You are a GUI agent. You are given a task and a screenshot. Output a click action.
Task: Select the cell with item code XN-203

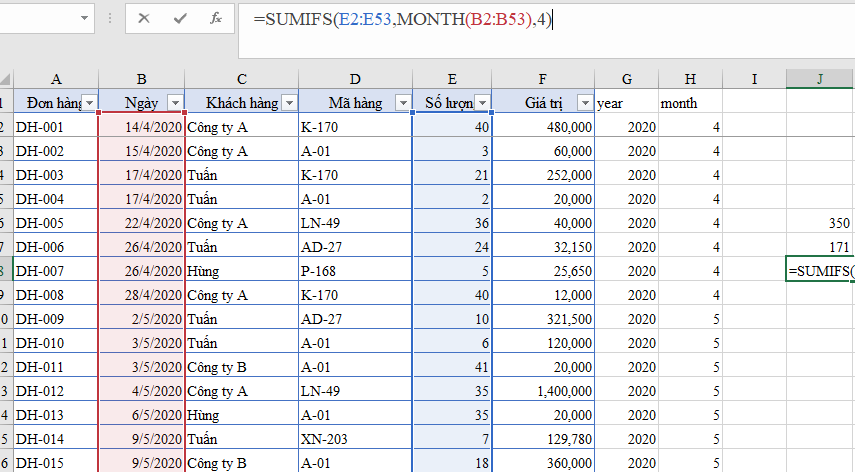pos(355,438)
